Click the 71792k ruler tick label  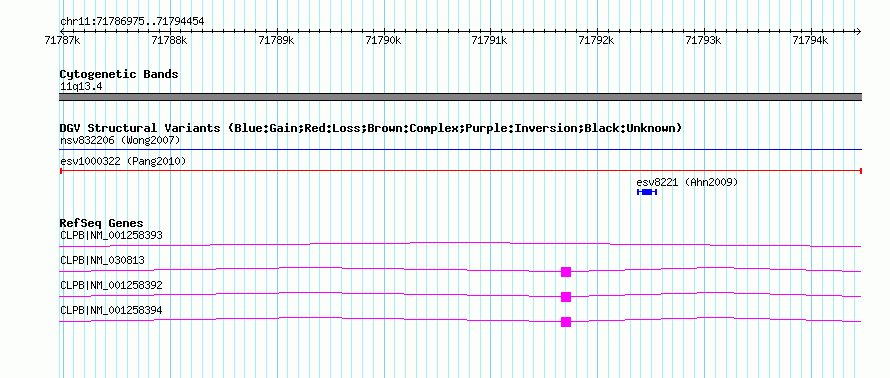597,40
